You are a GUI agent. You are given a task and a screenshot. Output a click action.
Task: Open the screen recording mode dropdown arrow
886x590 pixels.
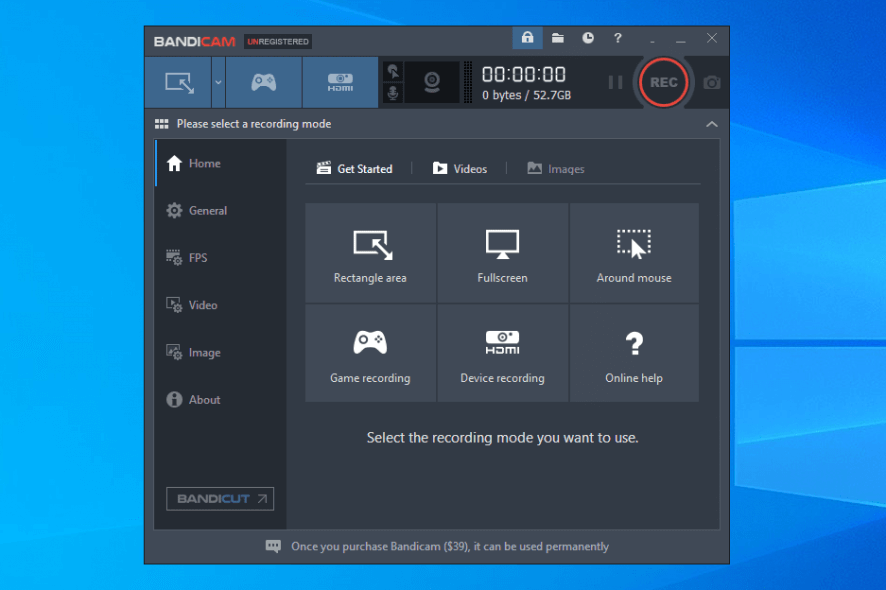click(218, 83)
